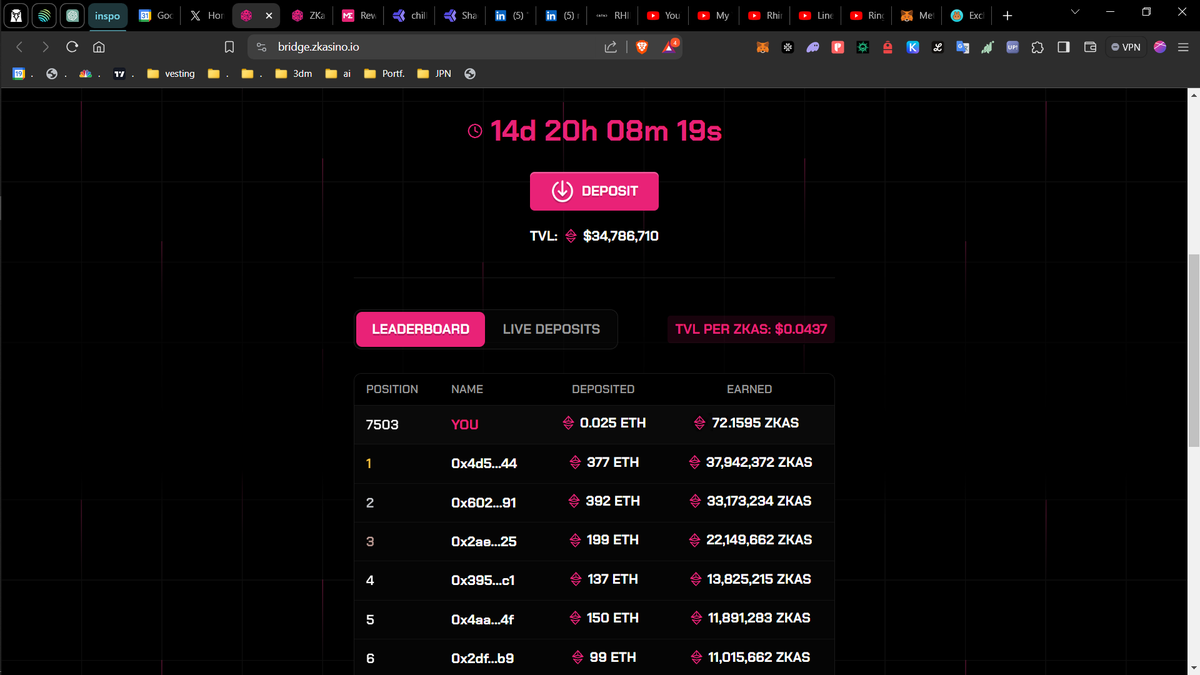
Task: Open the vesting bookmarks folder
Action: pyautogui.click(x=171, y=74)
